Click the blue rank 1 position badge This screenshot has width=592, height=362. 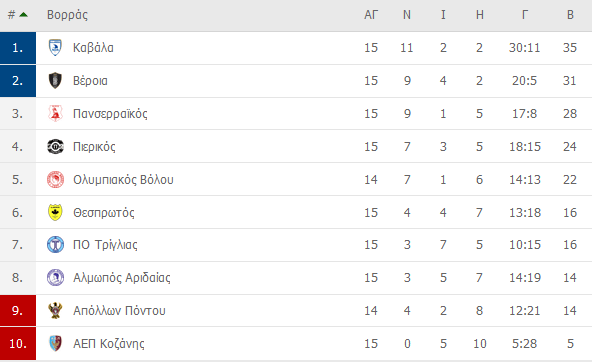[x=18, y=48]
